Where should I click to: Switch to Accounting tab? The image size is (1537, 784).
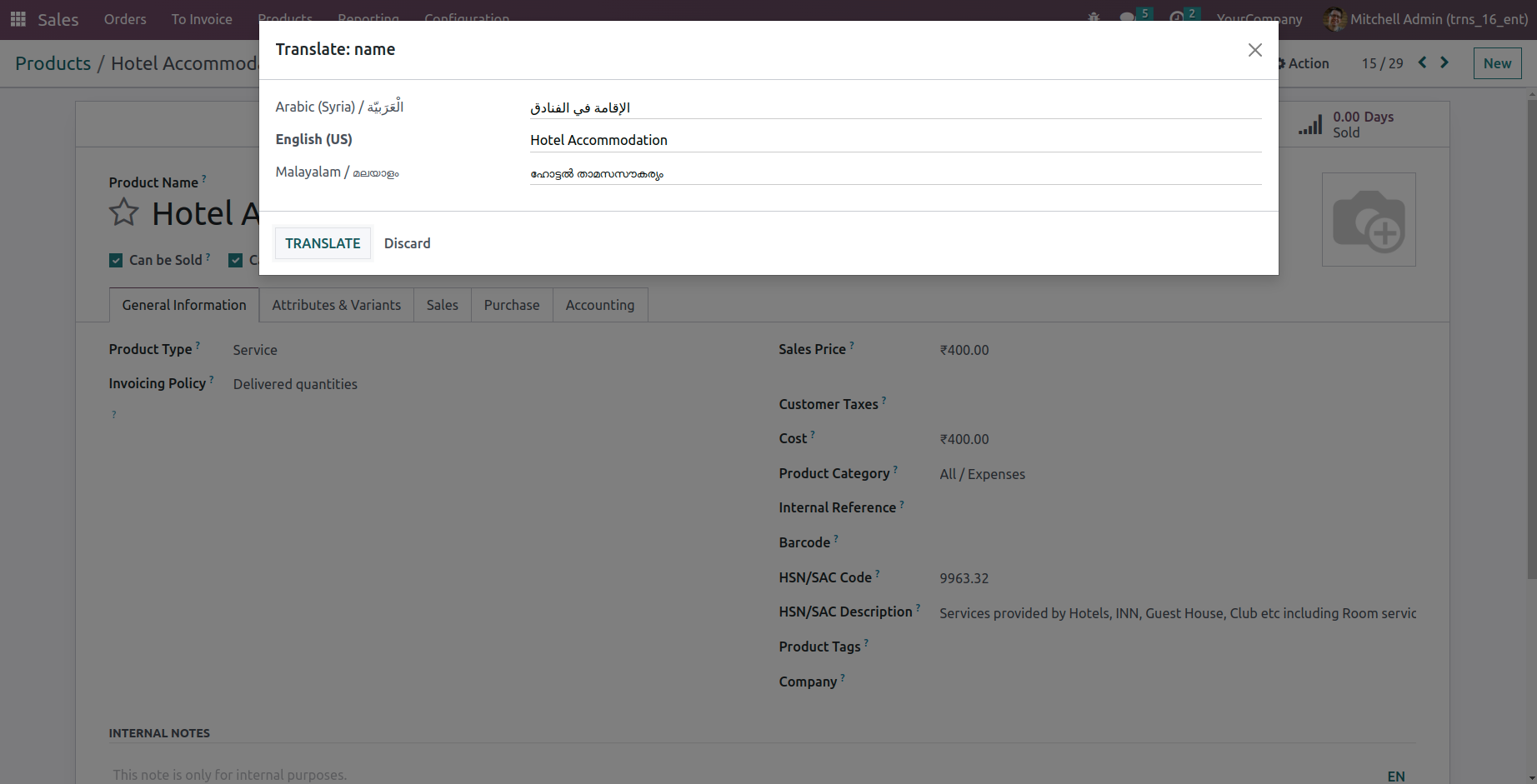point(600,305)
